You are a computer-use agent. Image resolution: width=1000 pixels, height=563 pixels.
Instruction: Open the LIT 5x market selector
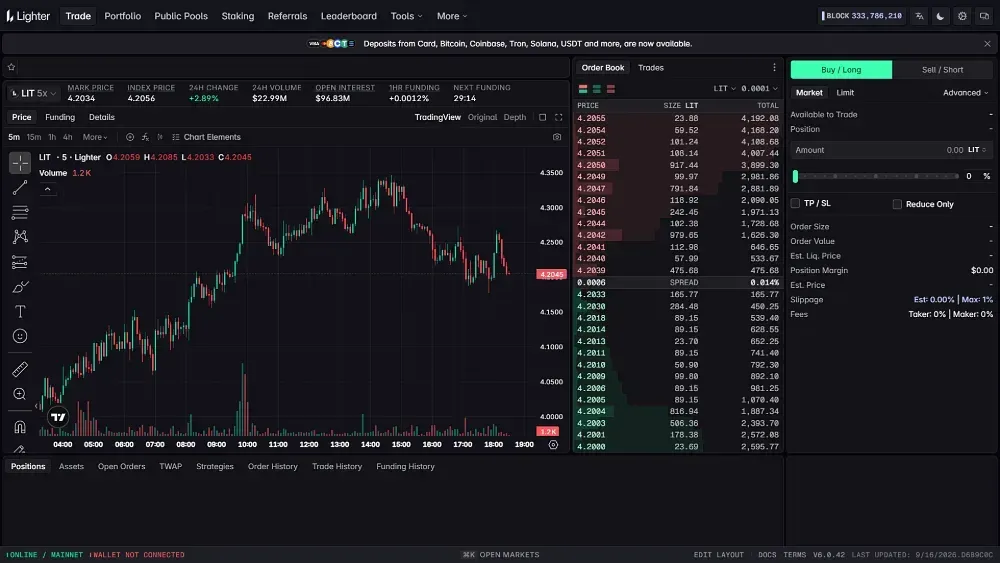pos(33,93)
